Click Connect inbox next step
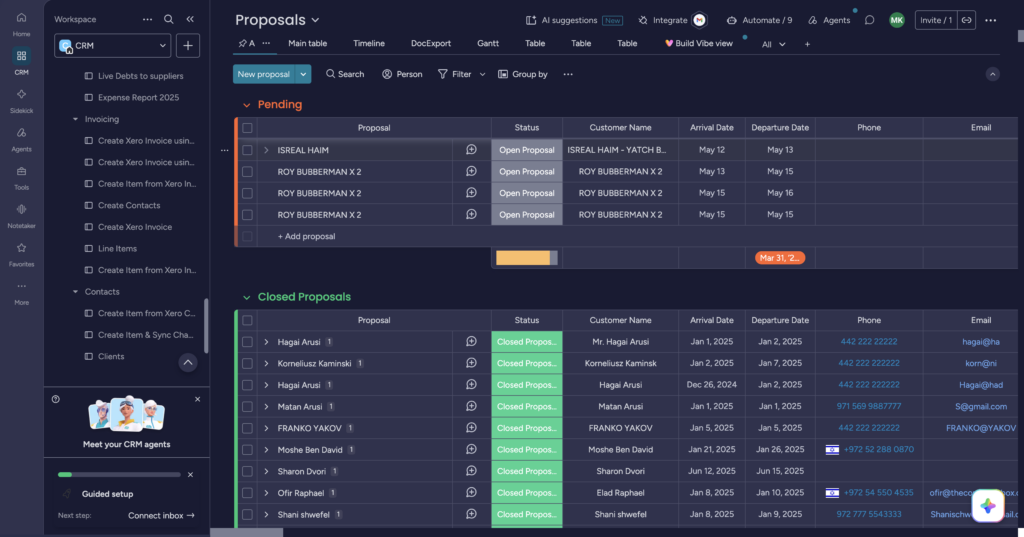The height and width of the screenshot is (537, 1024). click(x=161, y=515)
